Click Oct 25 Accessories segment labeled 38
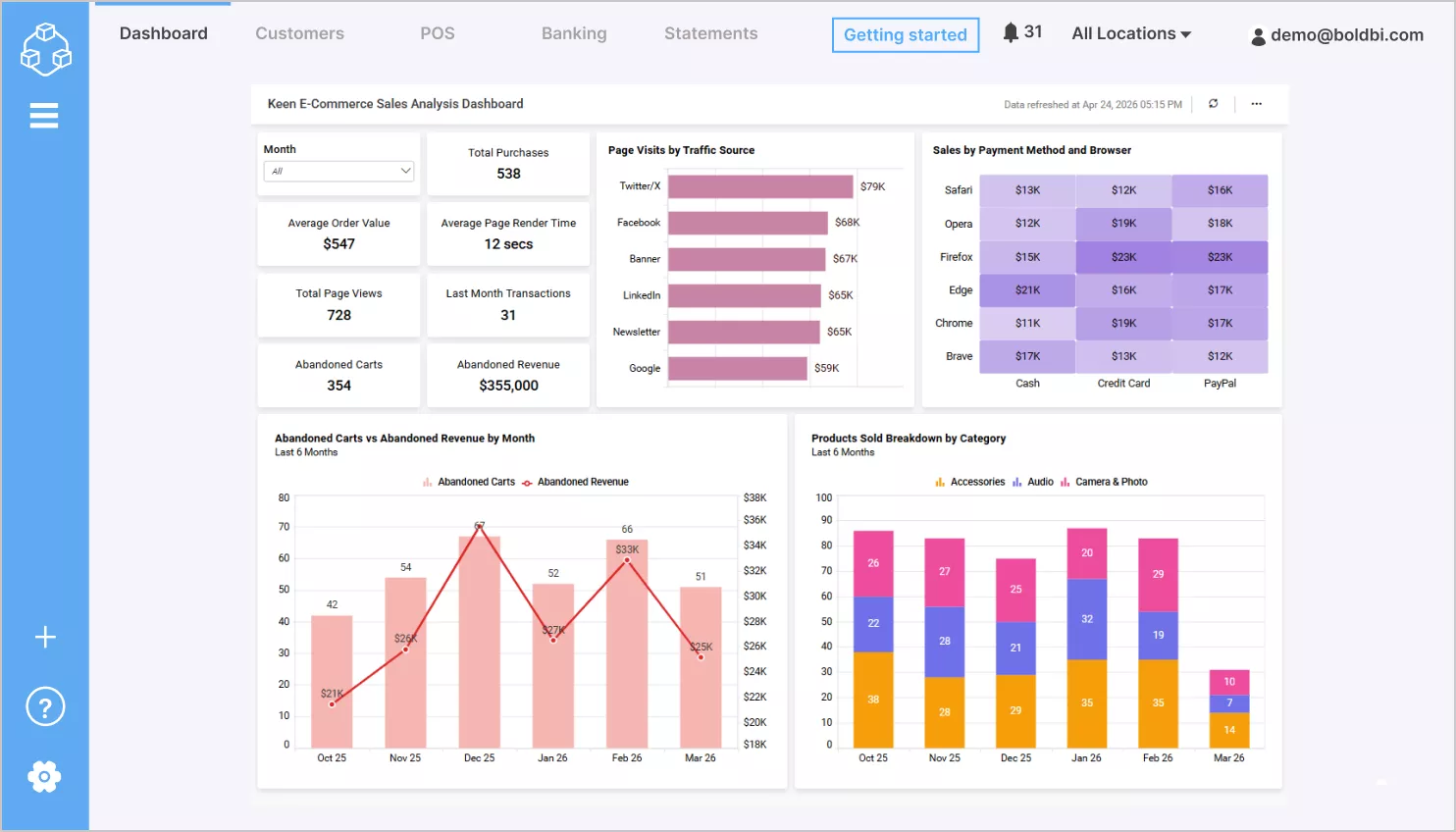This screenshot has width=1456, height=832. (873, 700)
